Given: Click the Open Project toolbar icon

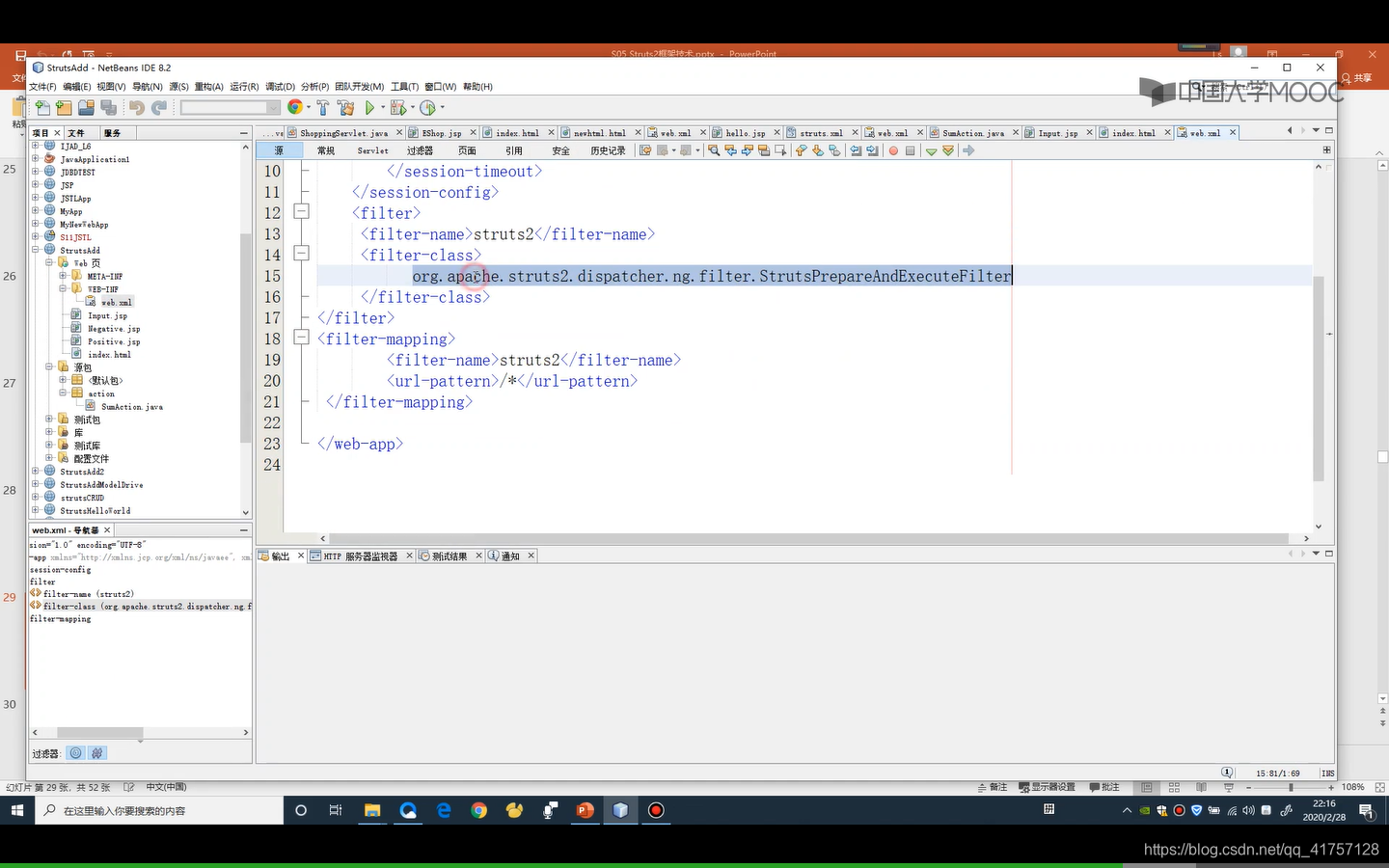Looking at the screenshot, I should pyautogui.click(x=86, y=108).
